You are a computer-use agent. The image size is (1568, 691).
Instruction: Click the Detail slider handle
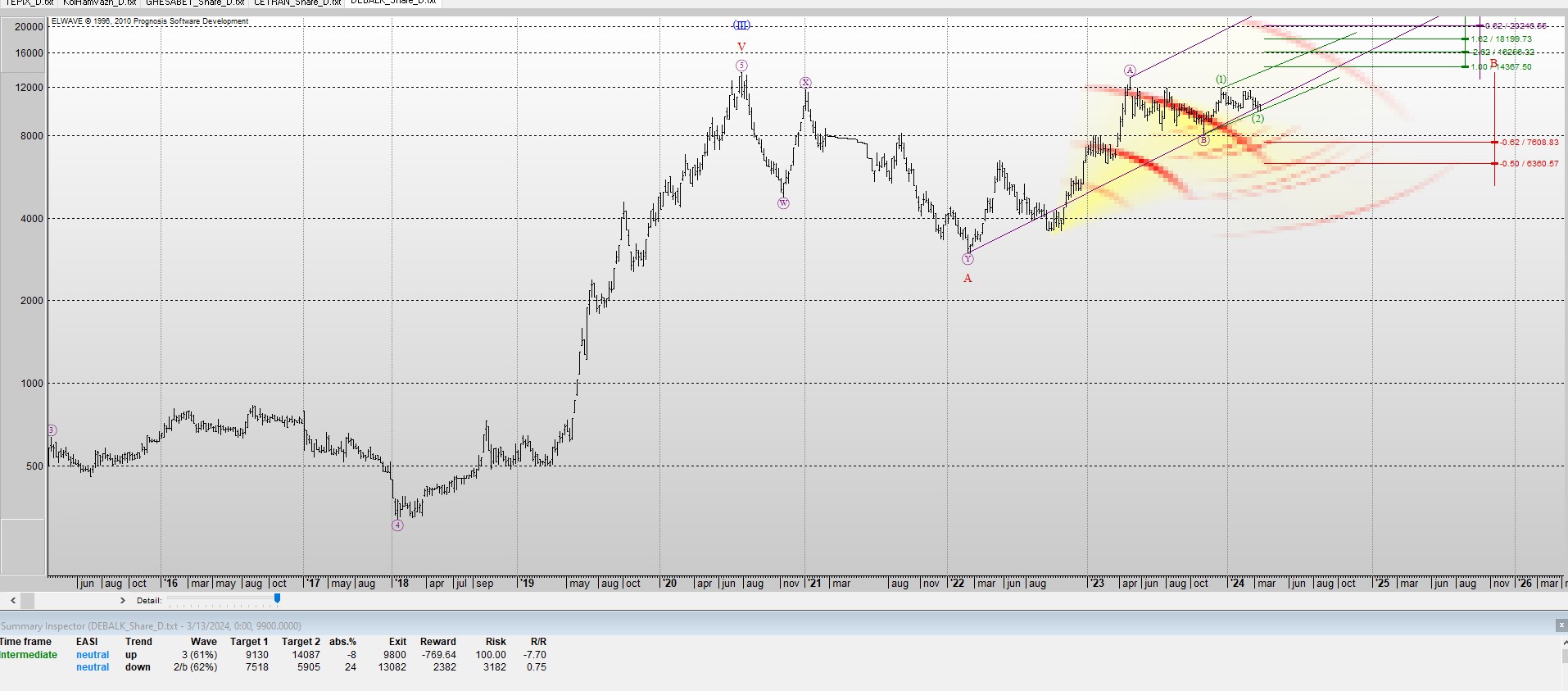(277, 599)
